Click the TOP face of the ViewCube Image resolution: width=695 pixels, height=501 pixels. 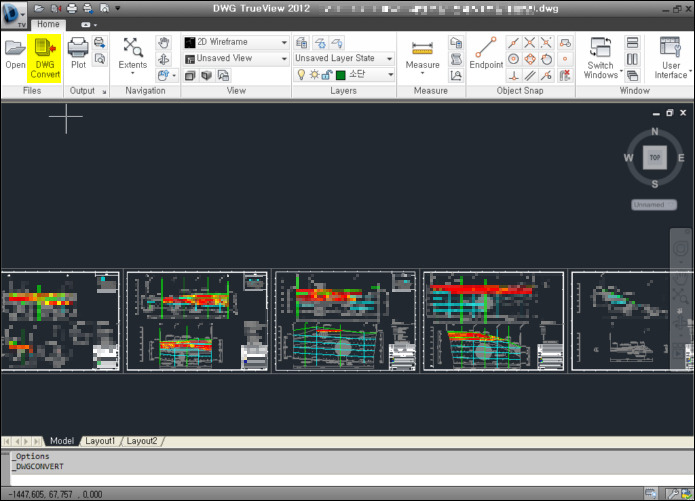[x=655, y=157]
